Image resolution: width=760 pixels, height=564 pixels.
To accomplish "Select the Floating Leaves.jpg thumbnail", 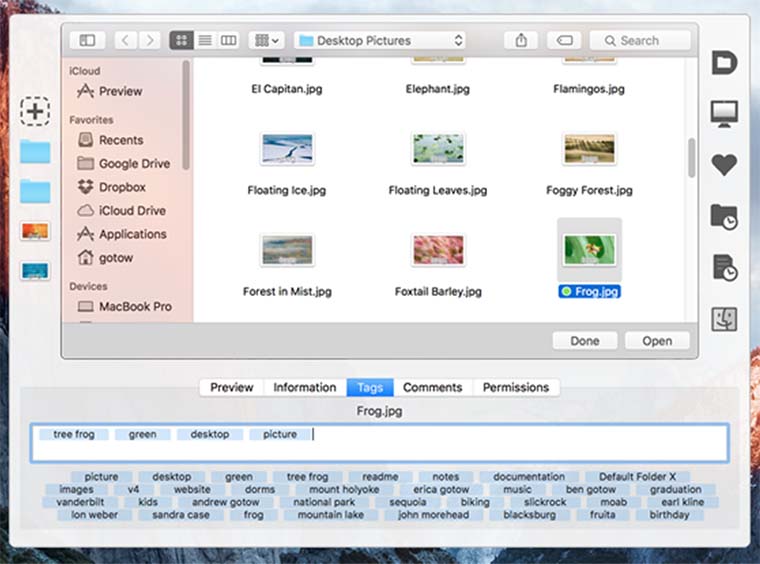I will (438, 149).
